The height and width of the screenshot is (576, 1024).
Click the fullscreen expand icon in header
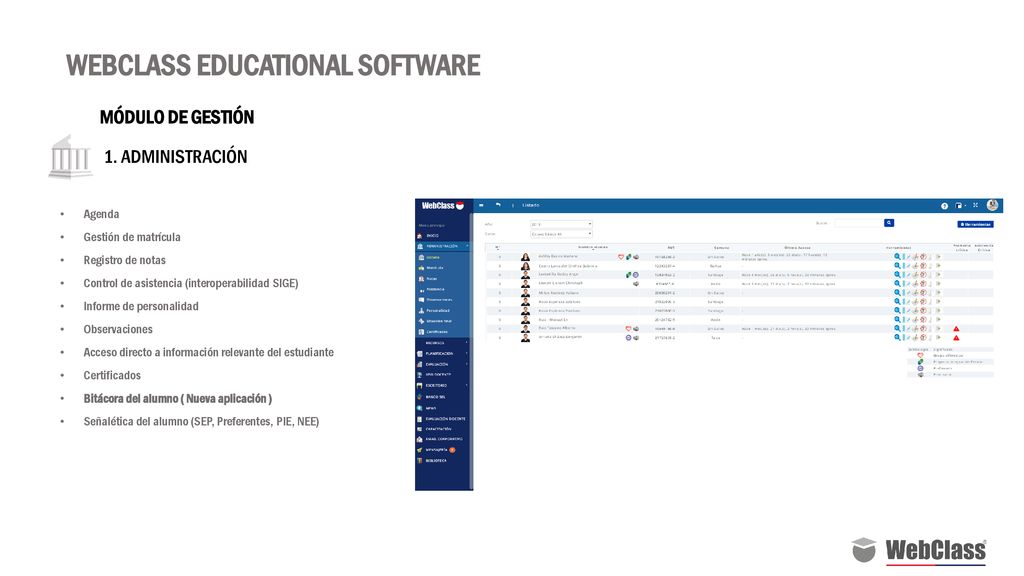pyautogui.click(x=976, y=205)
